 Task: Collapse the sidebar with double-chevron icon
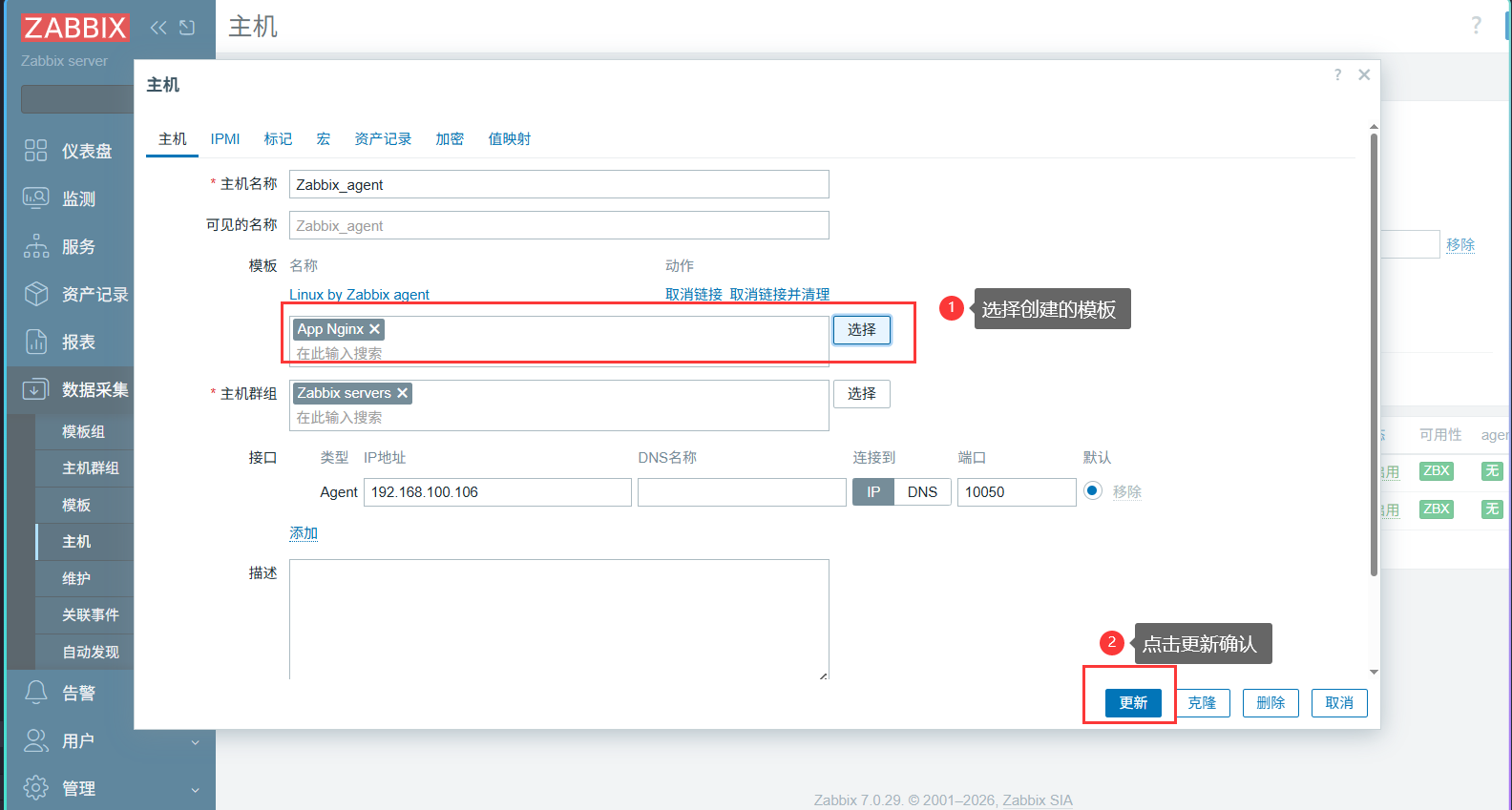(158, 28)
